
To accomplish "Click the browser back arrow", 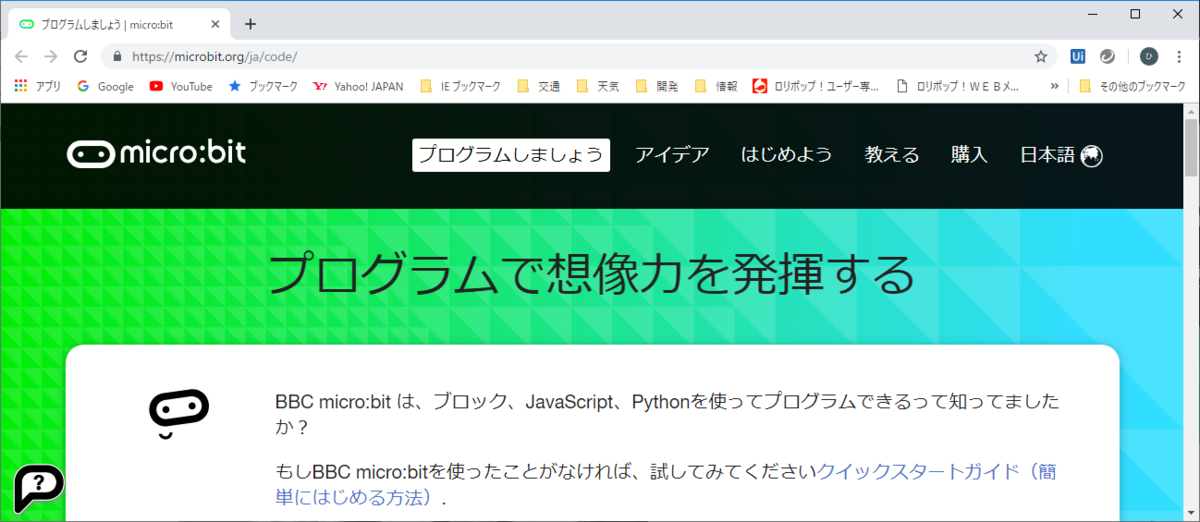I will point(21,57).
